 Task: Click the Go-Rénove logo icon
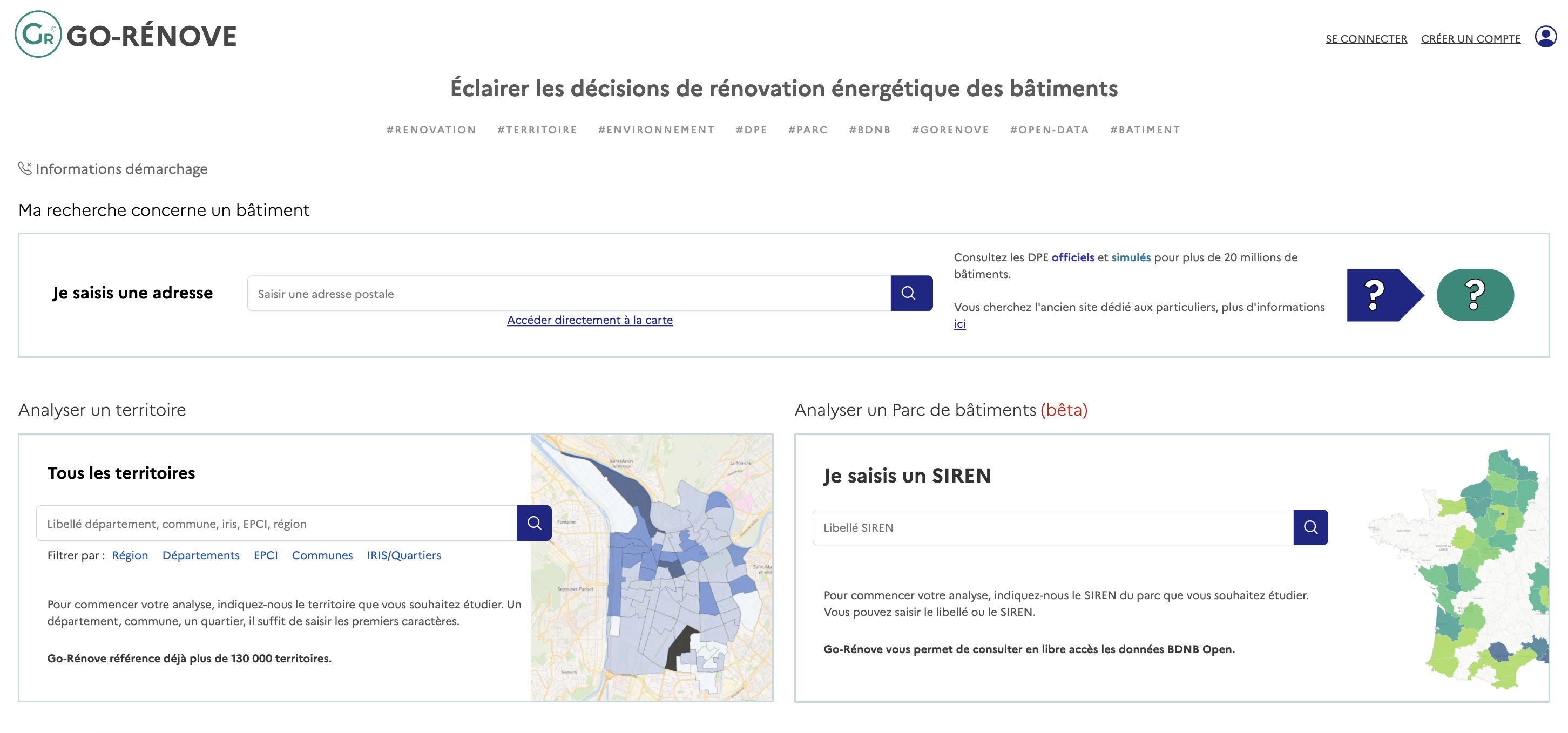[x=38, y=35]
